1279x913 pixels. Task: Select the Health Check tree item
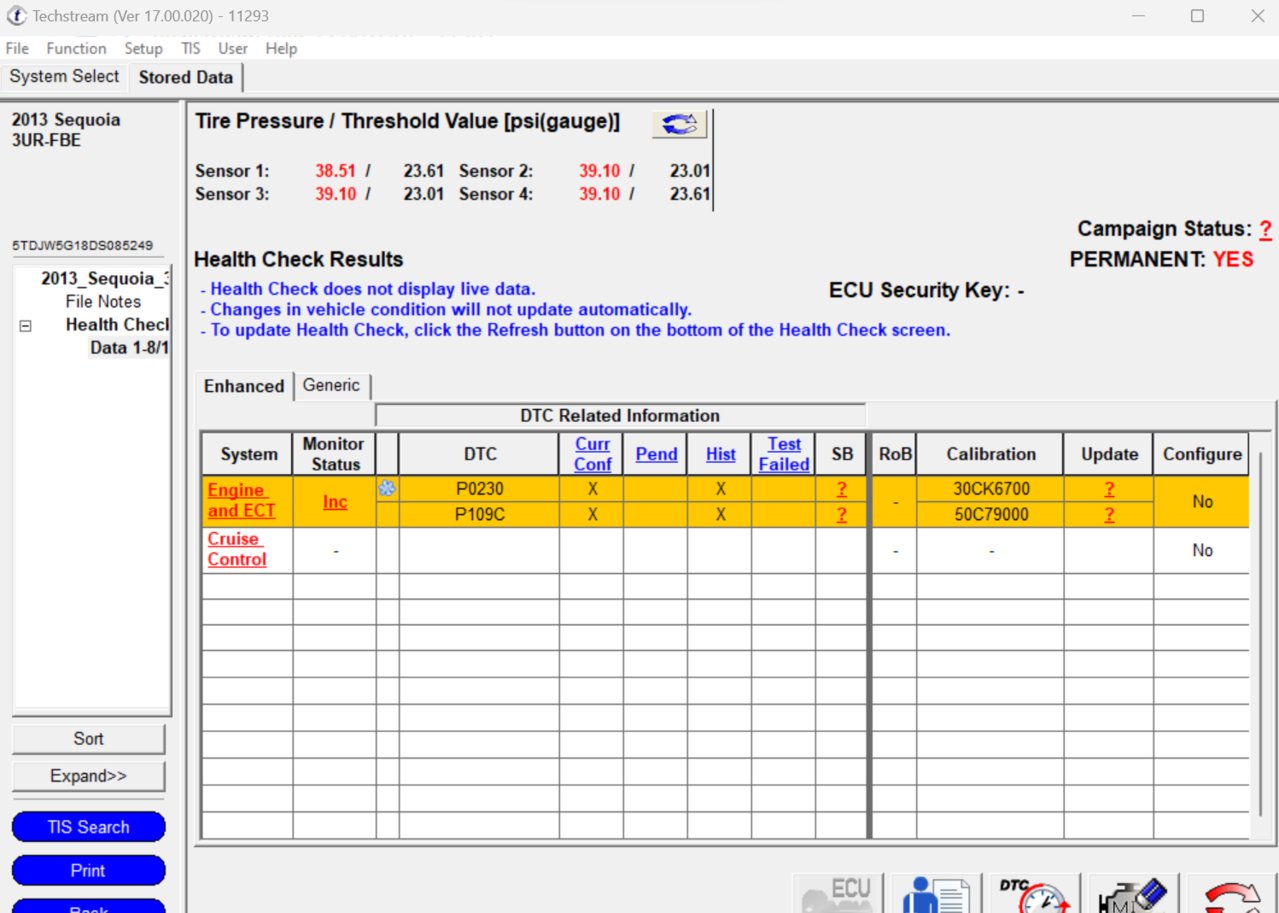[x=117, y=325]
